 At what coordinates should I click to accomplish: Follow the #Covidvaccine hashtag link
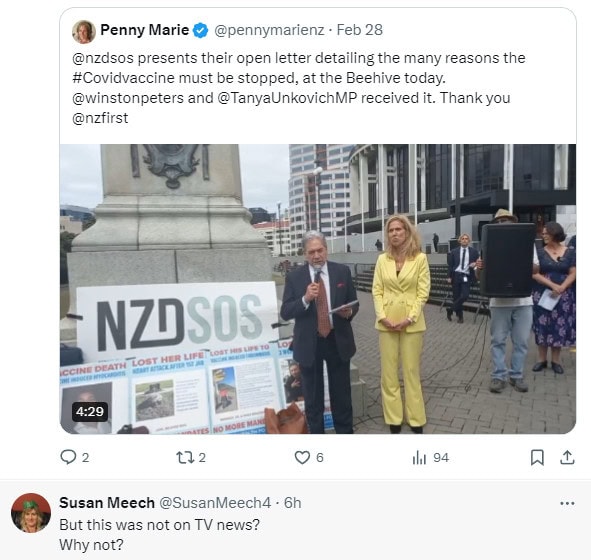point(124,78)
